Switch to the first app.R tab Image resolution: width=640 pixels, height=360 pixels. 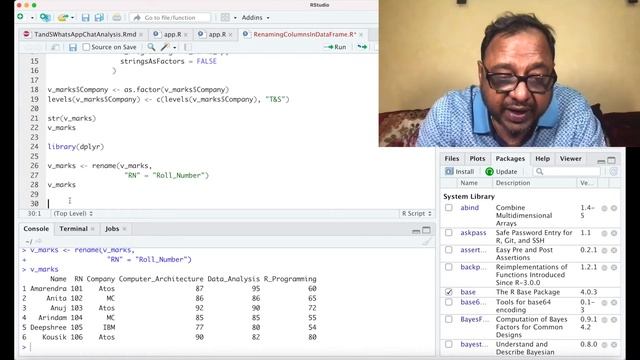(x=172, y=34)
